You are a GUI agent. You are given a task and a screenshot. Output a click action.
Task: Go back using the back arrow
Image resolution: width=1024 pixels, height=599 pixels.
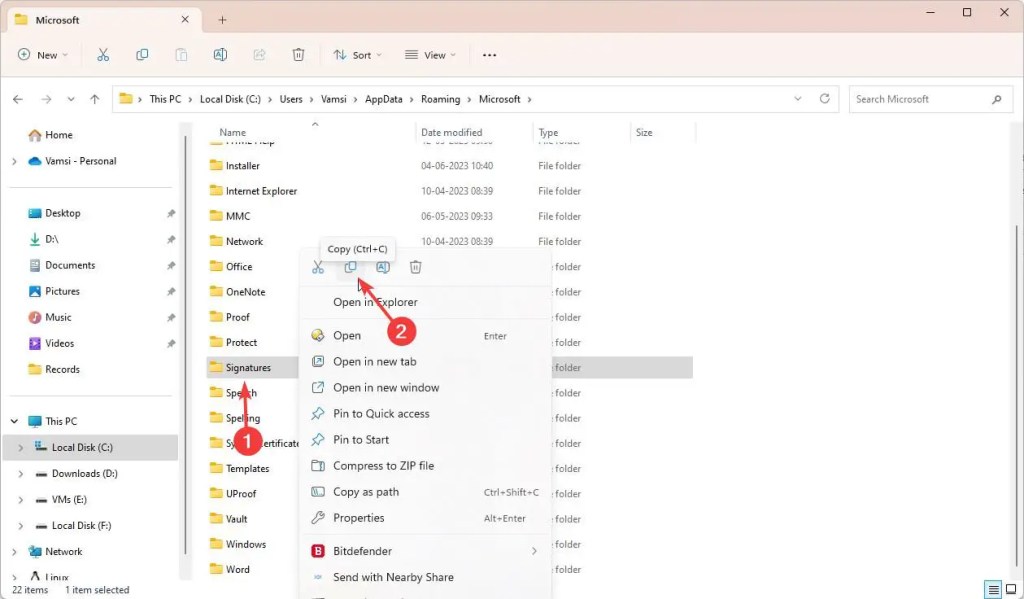(18, 99)
